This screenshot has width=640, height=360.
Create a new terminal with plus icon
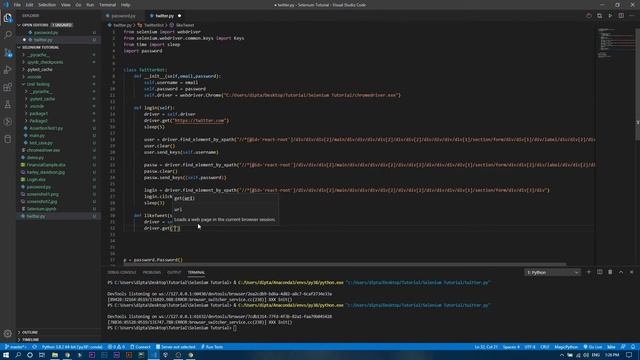[589, 272]
